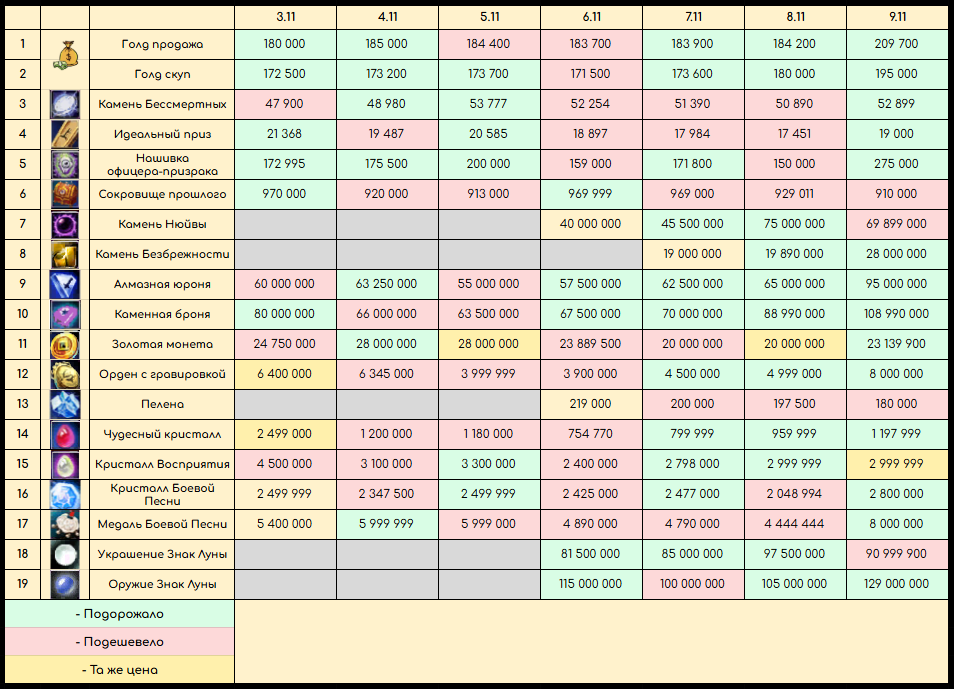This screenshot has height=689, width=954.
Task: Select the 9.11 date column header
Action: click(x=897, y=17)
